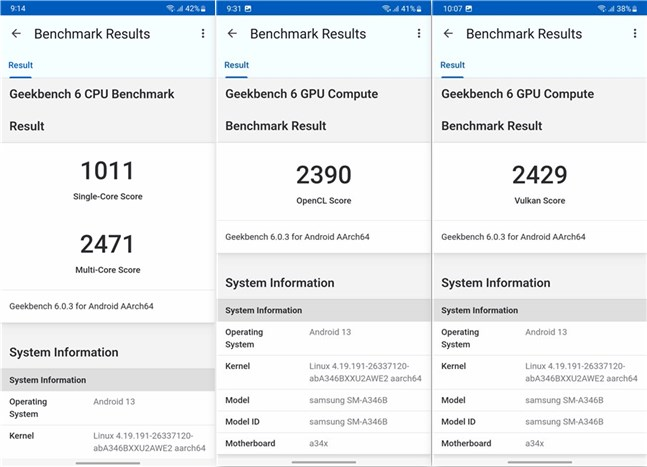Tap System Information subheader in CPU screen

[48, 380]
